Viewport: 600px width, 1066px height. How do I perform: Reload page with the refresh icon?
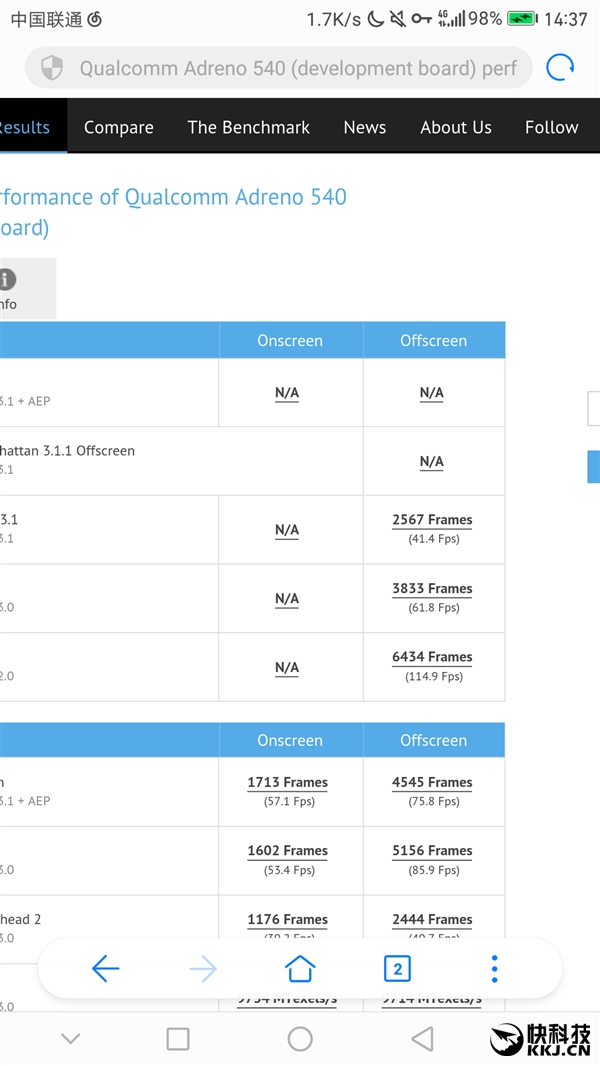point(560,68)
